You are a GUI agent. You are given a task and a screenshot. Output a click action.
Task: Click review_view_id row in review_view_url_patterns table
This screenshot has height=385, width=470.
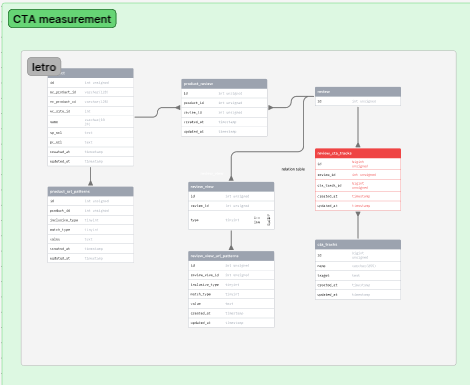pos(231,275)
